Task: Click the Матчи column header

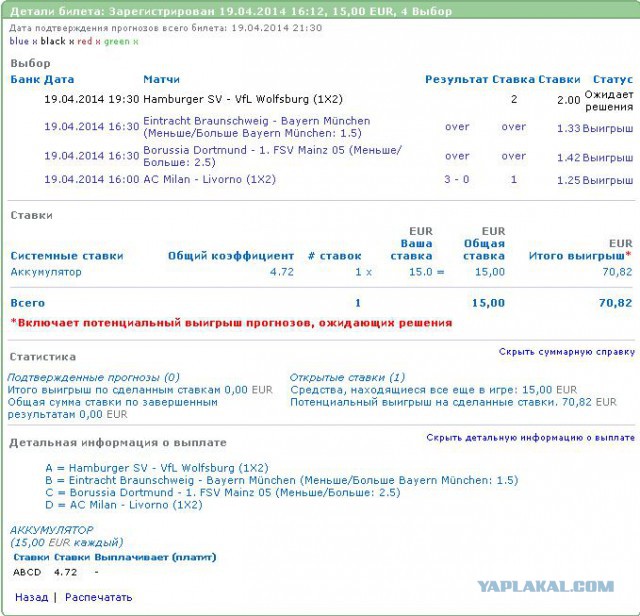Action: (x=162, y=79)
